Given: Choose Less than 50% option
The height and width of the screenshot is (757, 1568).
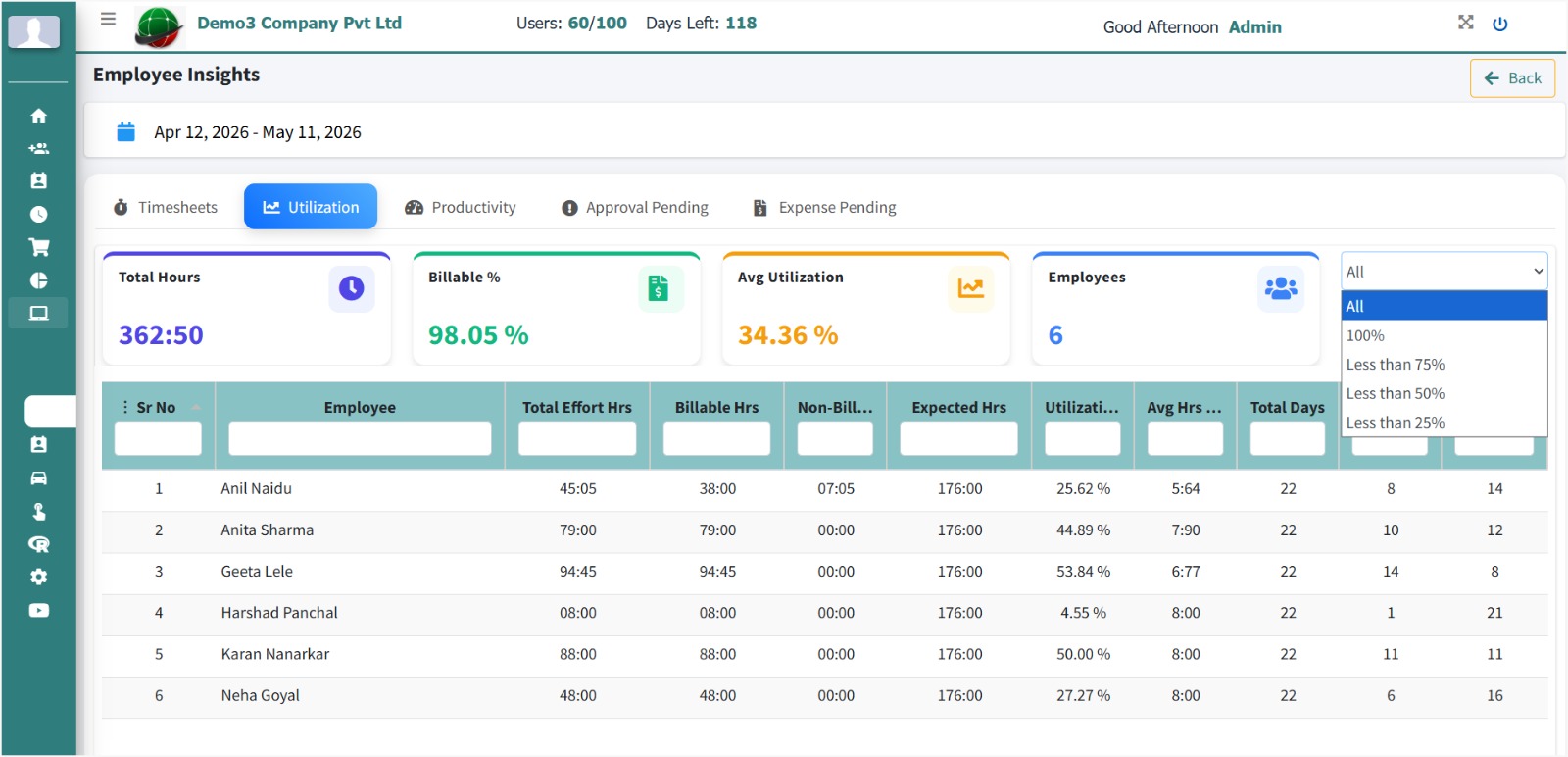Looking at the screenshot, I should [1445, 393].
